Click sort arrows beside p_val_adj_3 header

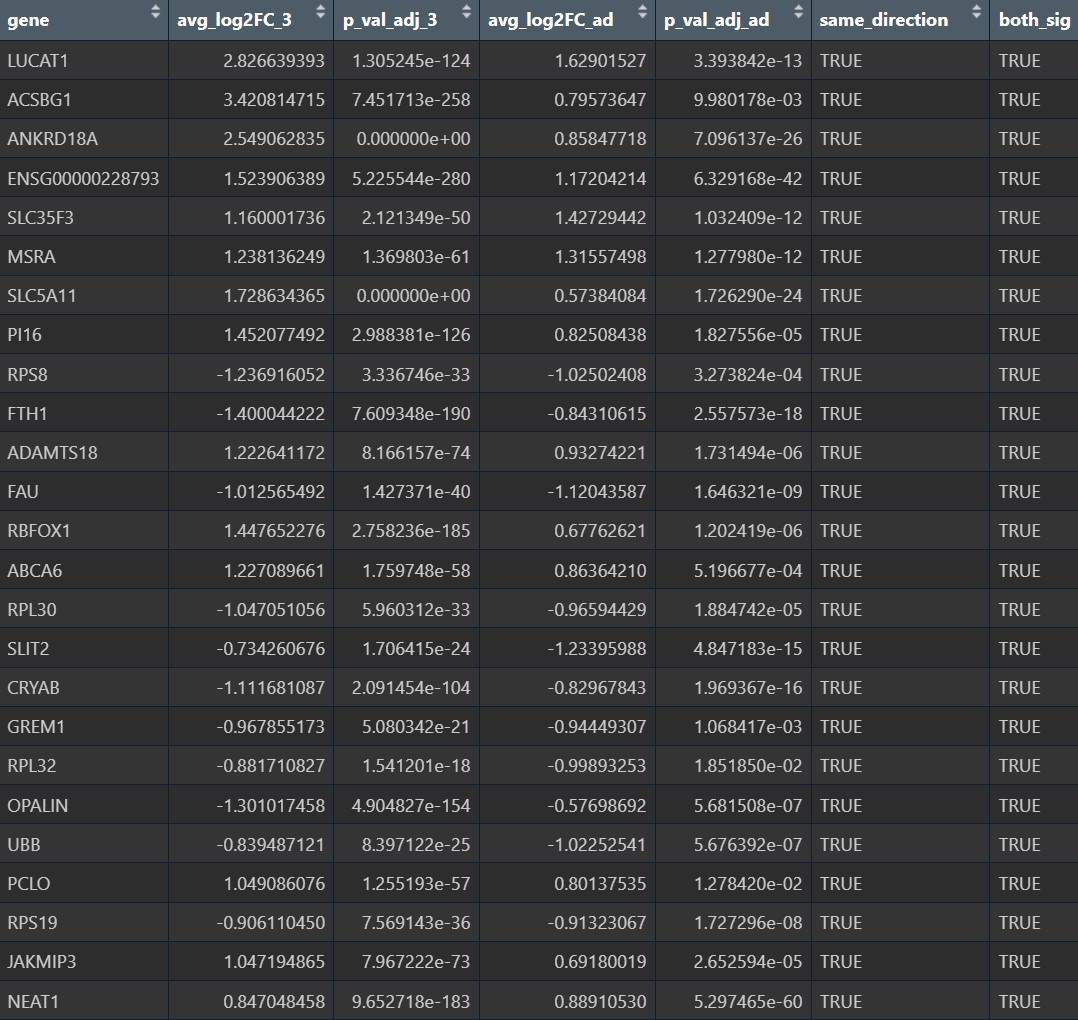pyautogui.click(x=466, y=13)
